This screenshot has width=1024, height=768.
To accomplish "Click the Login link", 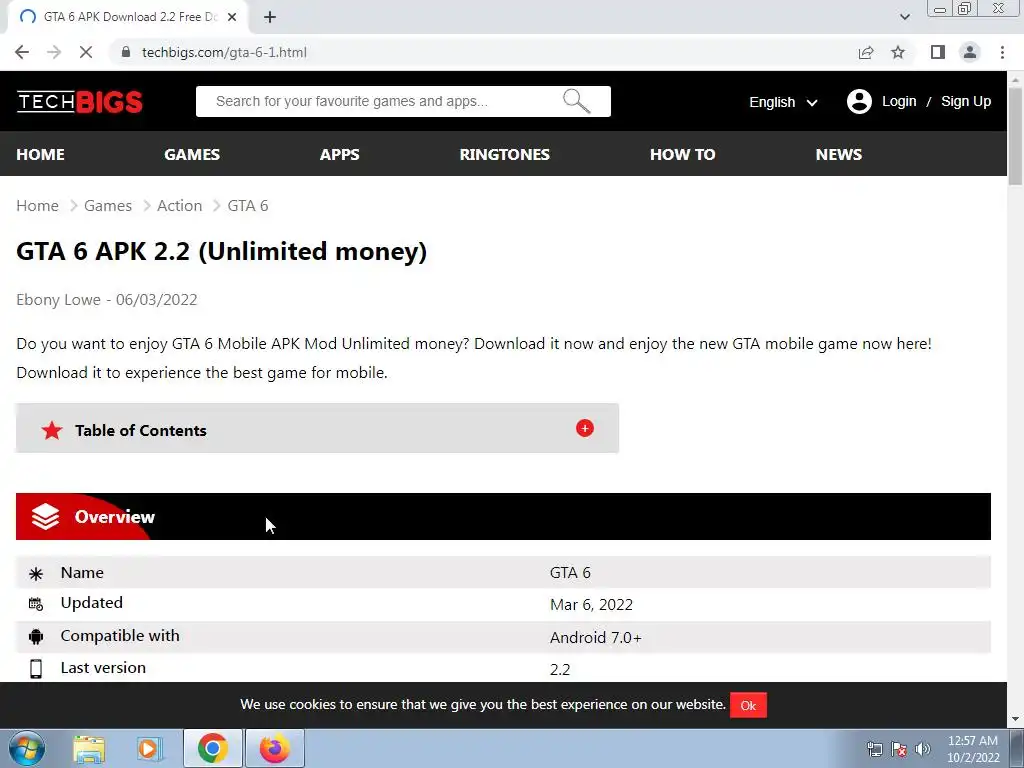I will [x=899, y=101].
